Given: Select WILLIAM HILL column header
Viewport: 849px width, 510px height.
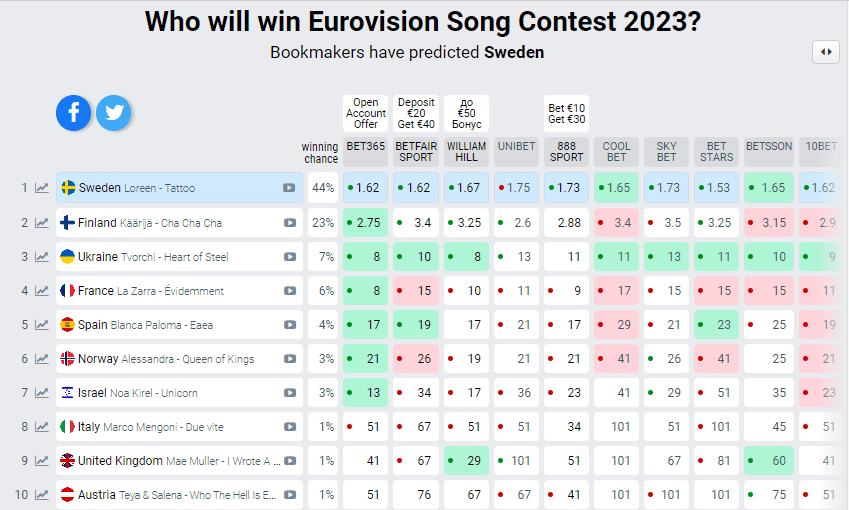Looking at the screenshot, I should (x=466, y=152).
